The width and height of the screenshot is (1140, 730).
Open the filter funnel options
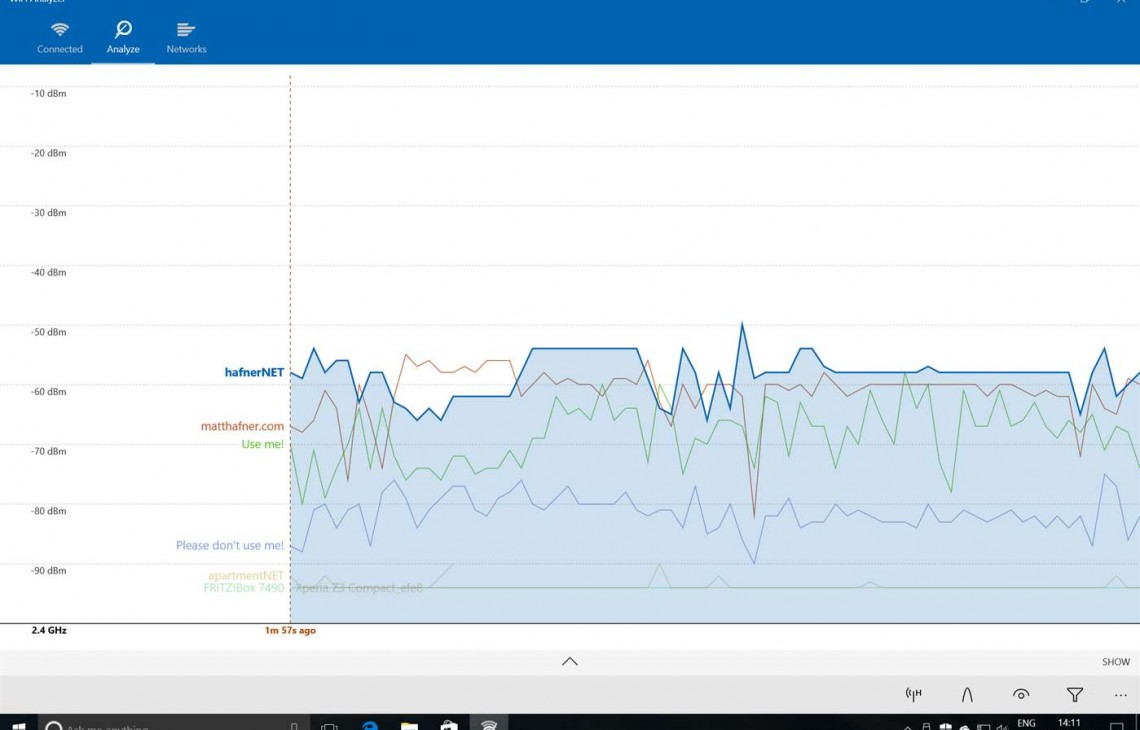tap(1075, 694)
